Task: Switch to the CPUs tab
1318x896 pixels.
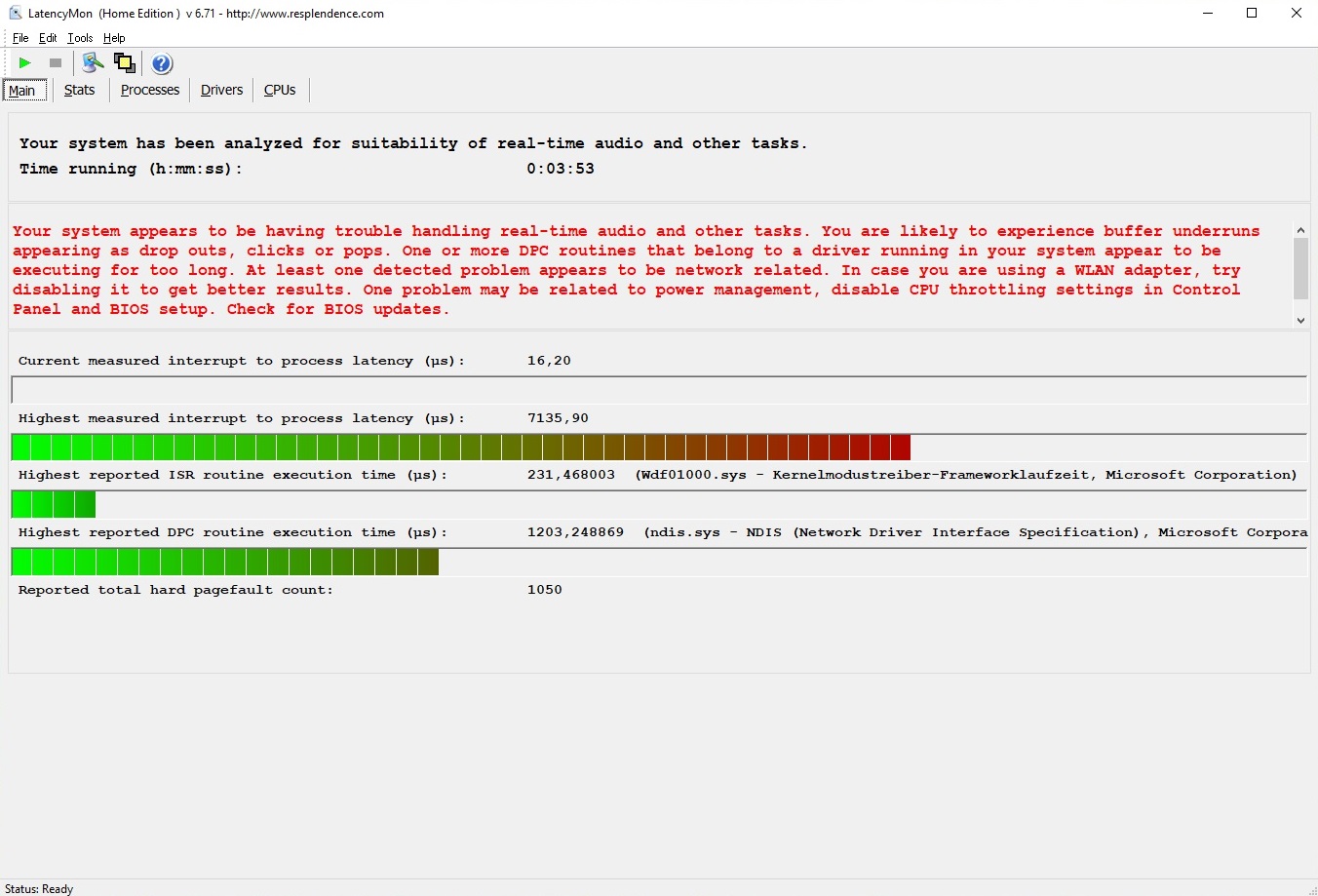Action: (280, 90)
